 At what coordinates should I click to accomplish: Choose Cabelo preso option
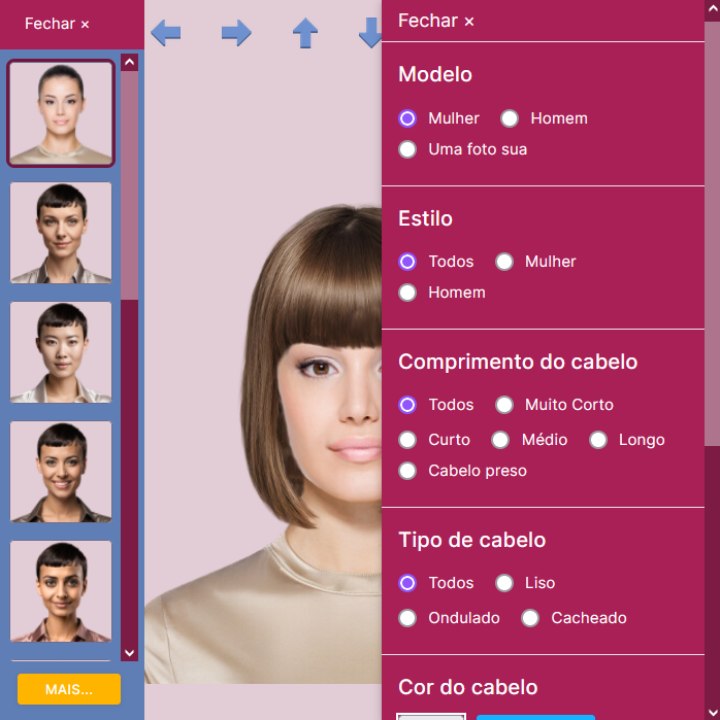[408, 471]
